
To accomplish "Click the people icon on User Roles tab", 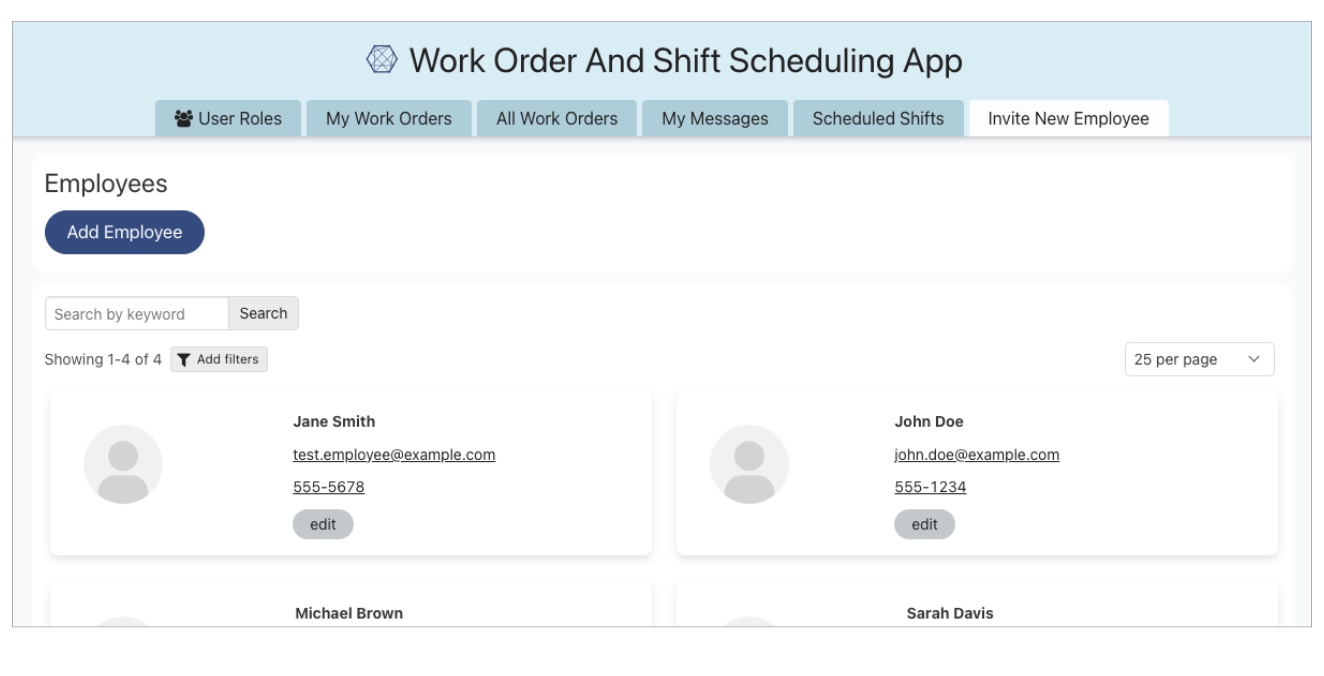I will point(183,119).
